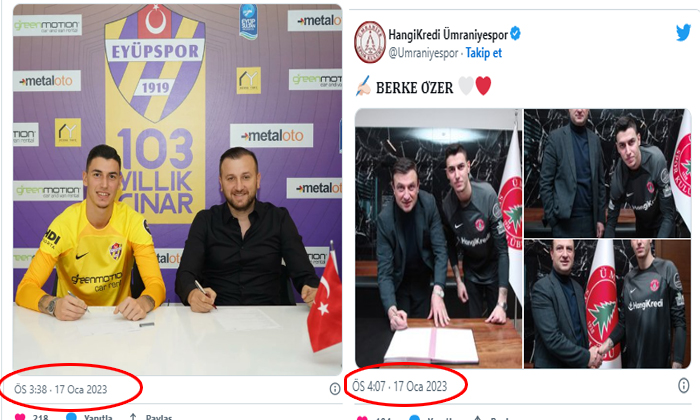This screenshot has width=700, height=420.
Task: Open the Eyüpspor signing photo
Action: [178, 190]
